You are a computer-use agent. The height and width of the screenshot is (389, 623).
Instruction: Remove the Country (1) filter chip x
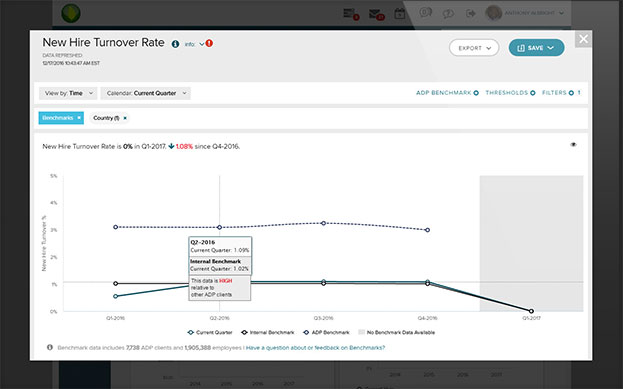pyautogui.click(x=125, y=118)
